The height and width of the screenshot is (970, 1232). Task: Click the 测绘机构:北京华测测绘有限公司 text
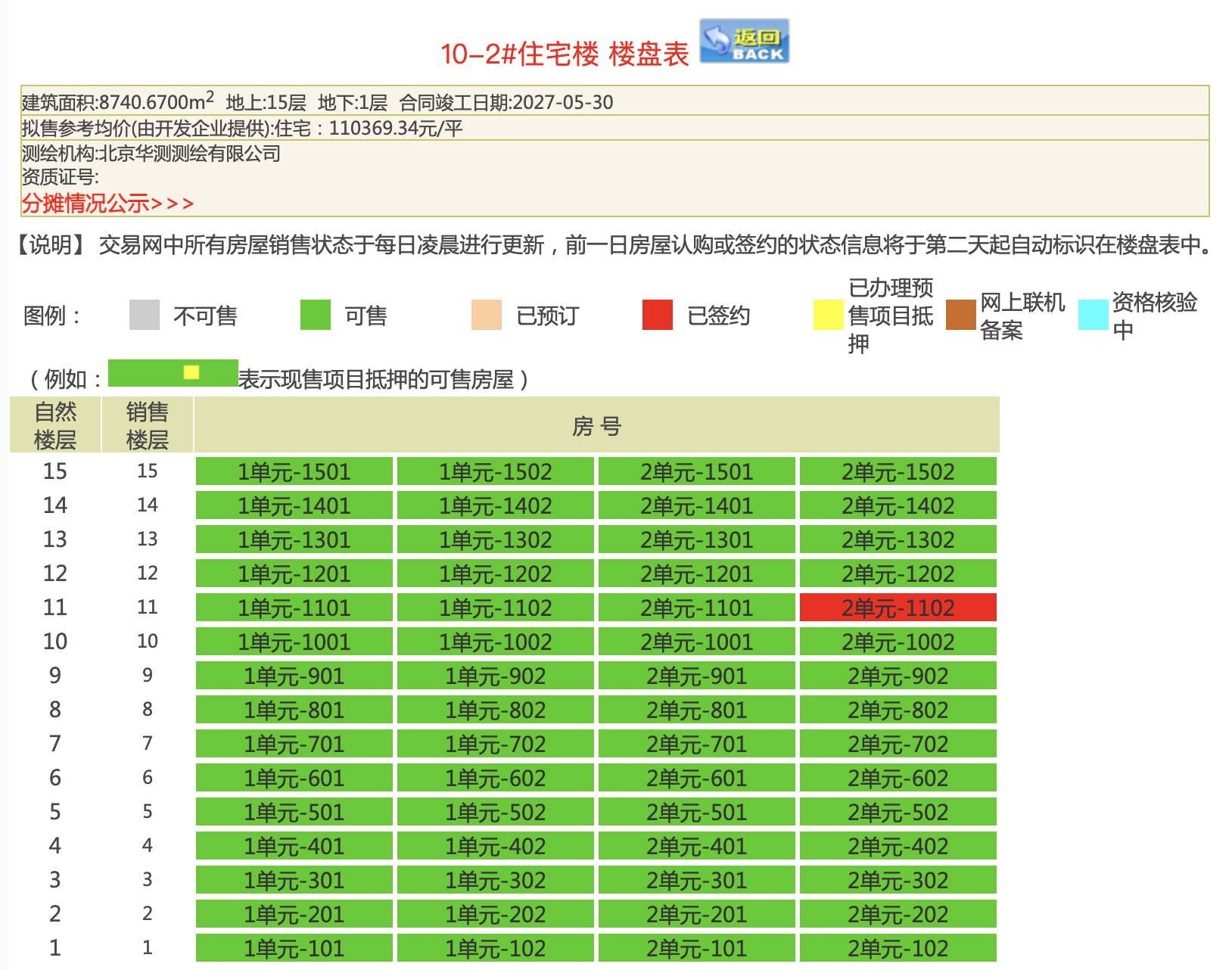click(151, 154)
